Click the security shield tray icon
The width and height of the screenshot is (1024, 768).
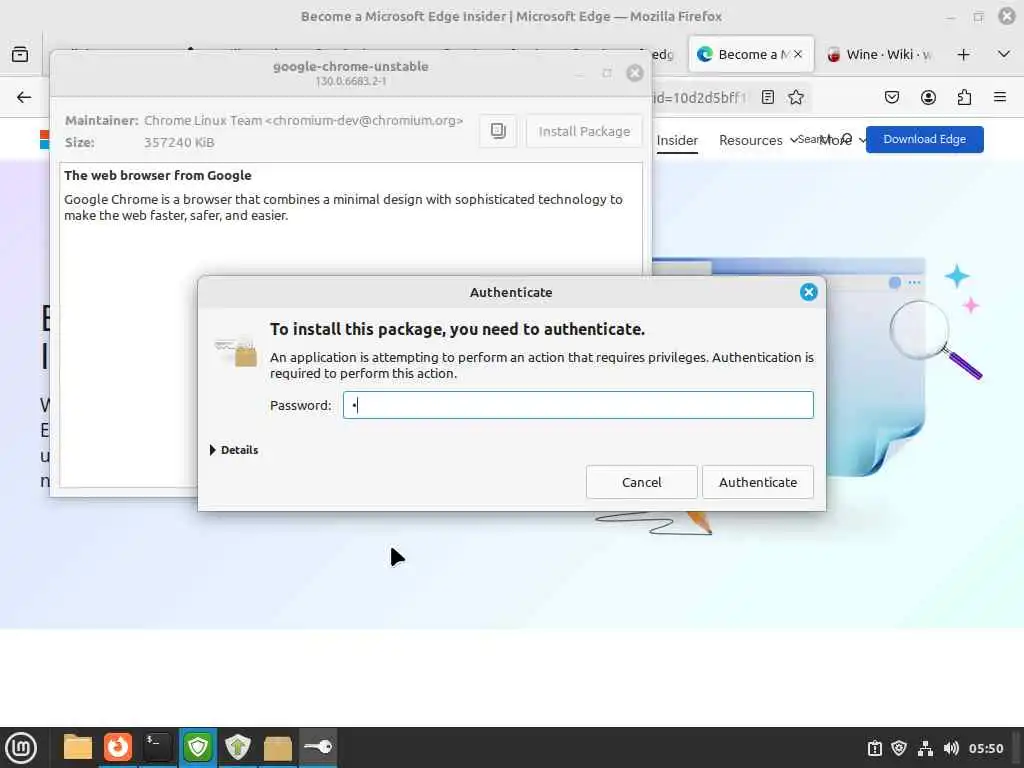pyautogui.click(x=899, y=748)
